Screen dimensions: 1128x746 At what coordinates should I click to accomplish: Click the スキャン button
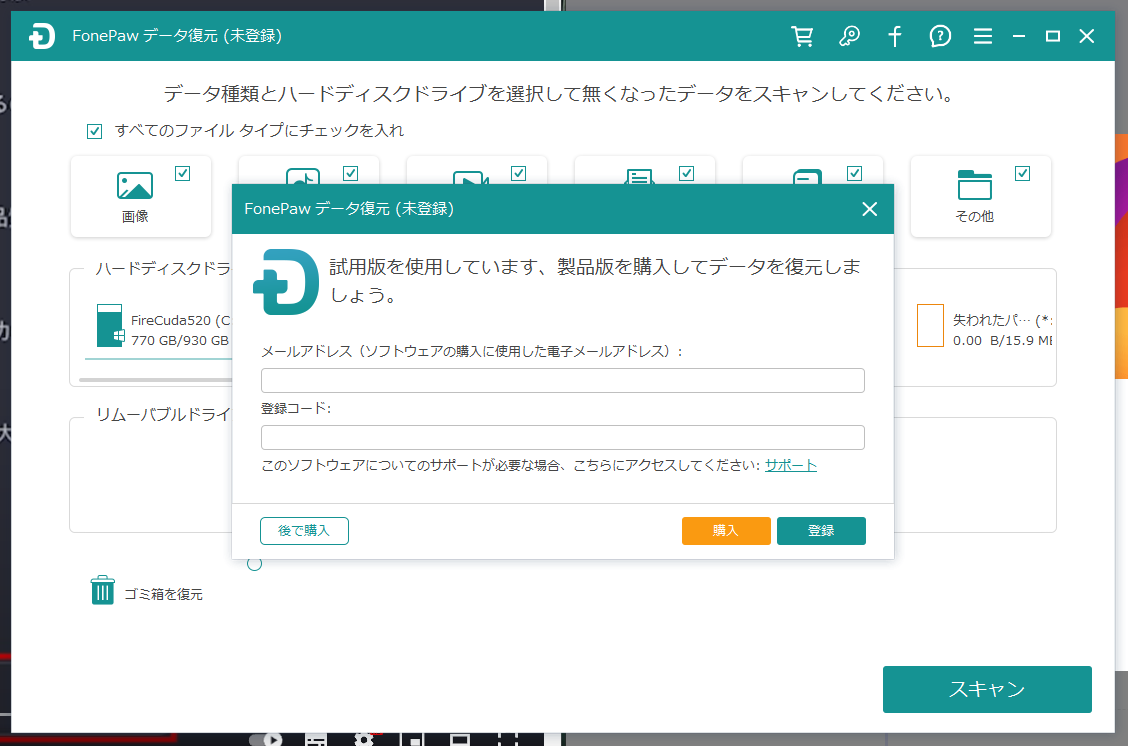pyautogui.click(x=987, y=689)
